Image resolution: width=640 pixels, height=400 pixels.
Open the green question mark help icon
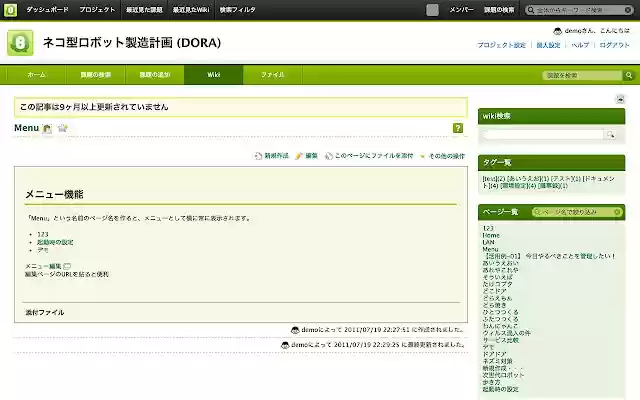click(458, 128)
